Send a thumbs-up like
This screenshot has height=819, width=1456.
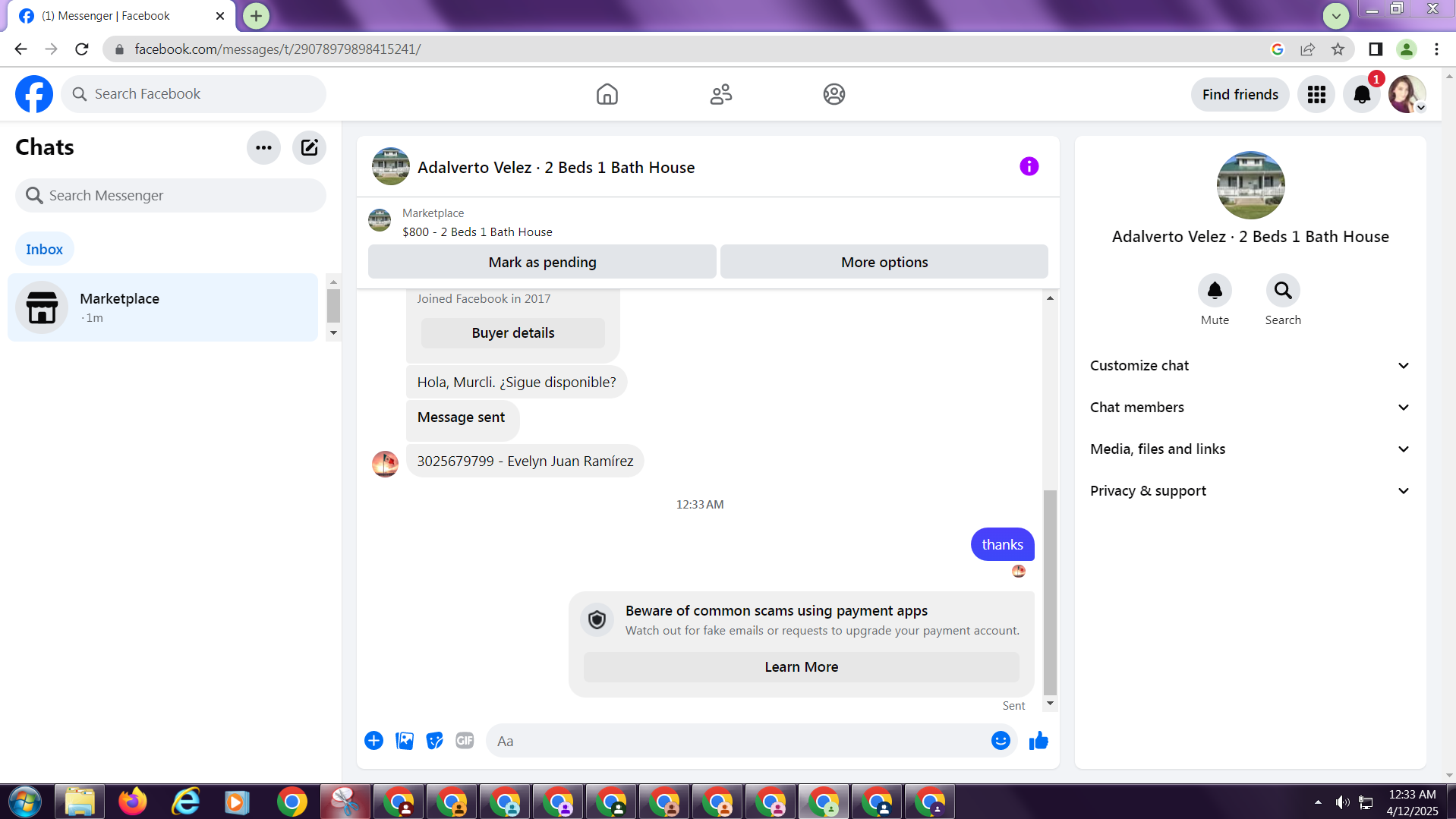pyautogui.click(x=1038, y=741)
